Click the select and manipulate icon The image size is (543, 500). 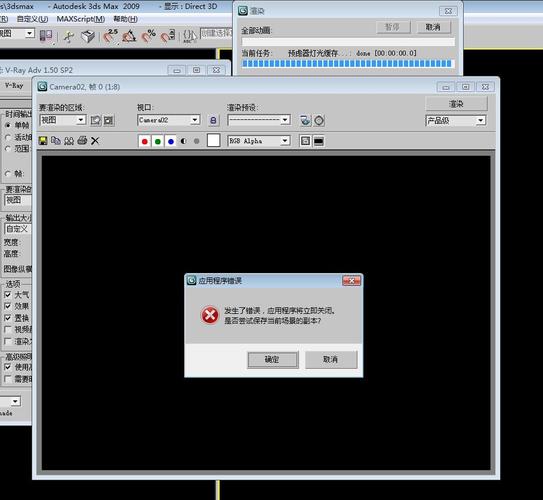coord(69,36)
